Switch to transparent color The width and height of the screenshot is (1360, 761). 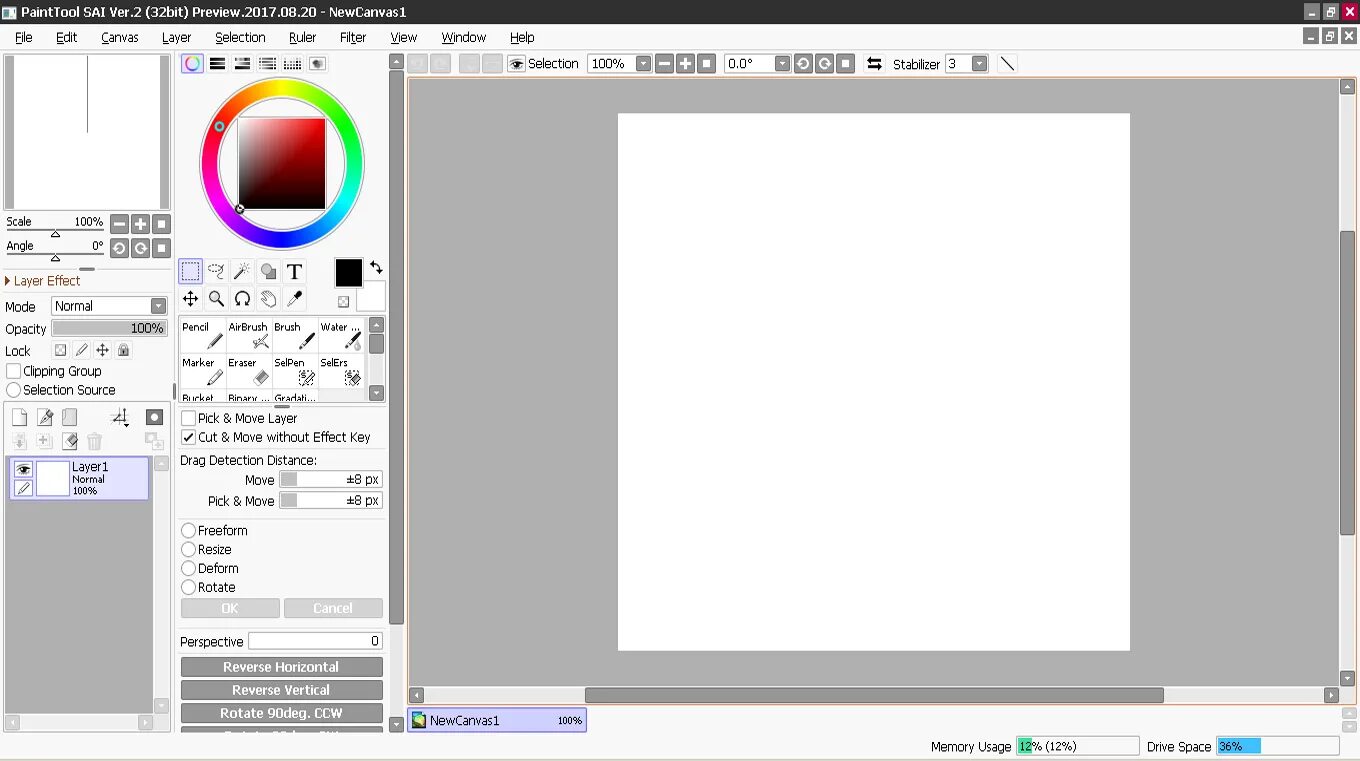(x=343, y=301)
